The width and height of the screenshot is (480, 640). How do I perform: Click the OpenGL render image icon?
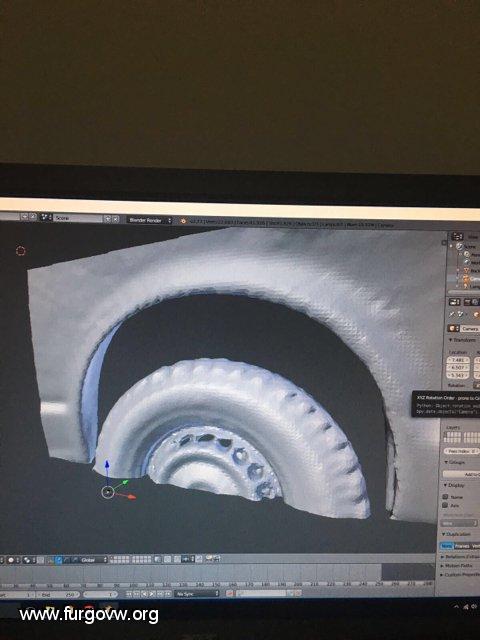[209, 558]
